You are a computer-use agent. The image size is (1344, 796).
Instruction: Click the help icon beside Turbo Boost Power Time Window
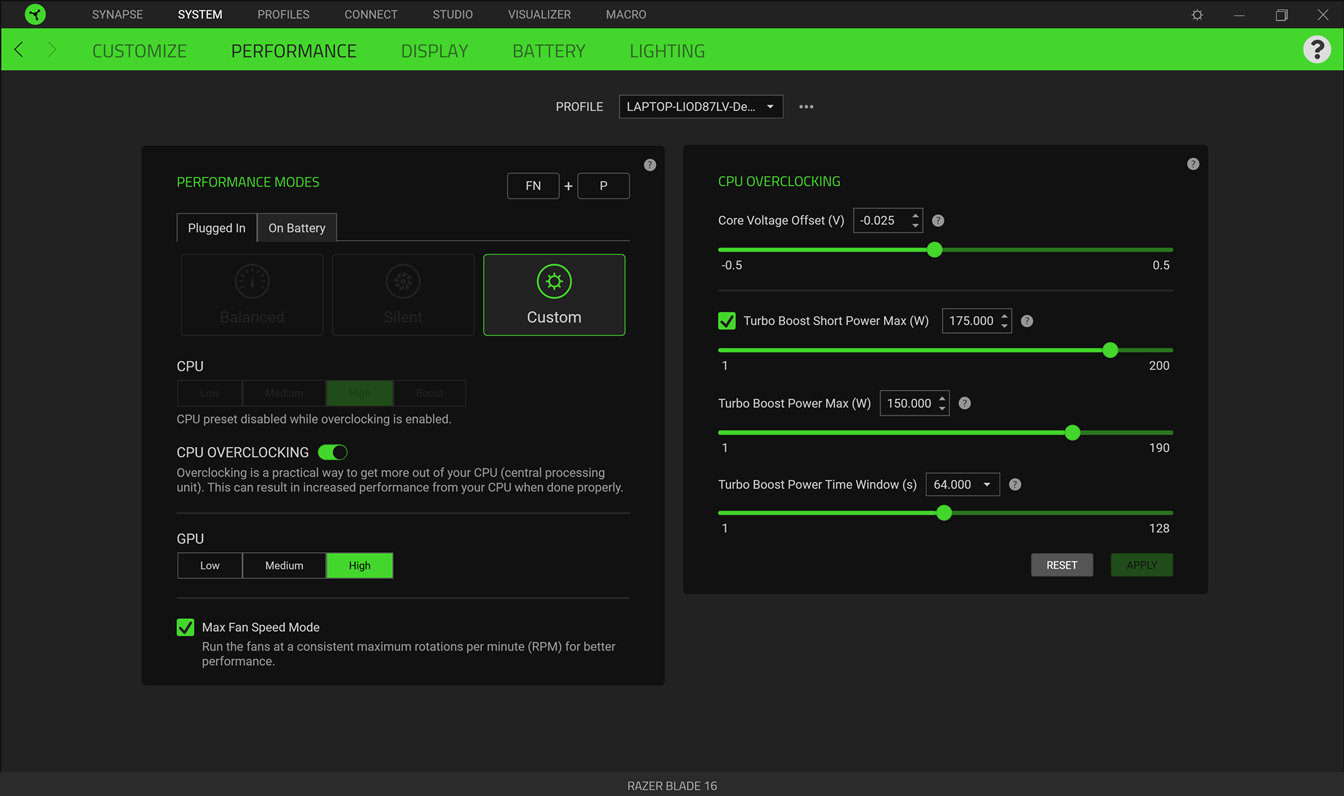click(1015, 484)
